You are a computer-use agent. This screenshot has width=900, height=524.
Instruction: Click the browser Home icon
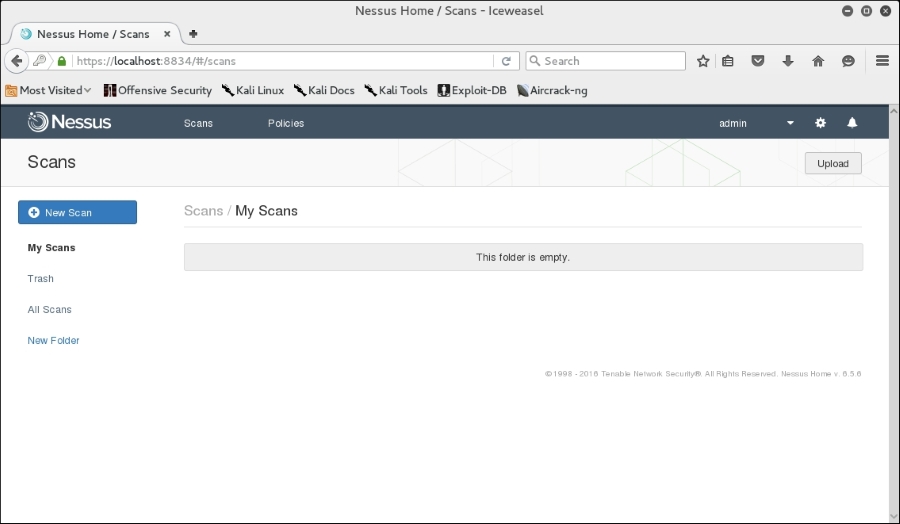pyautogui.click(x=818, y=61)
